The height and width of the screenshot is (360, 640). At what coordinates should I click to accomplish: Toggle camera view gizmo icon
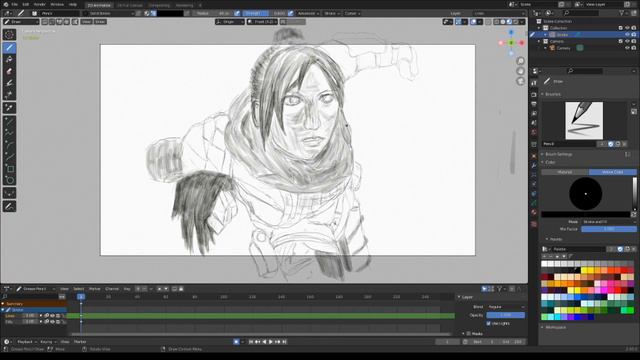pos(520,81)
